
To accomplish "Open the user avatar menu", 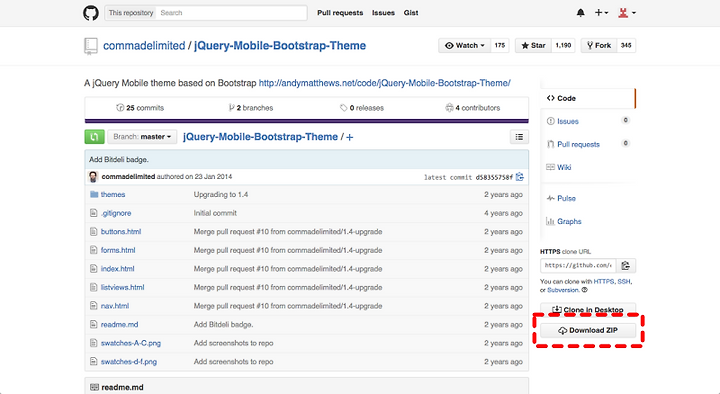I will (x=627, y=13).
